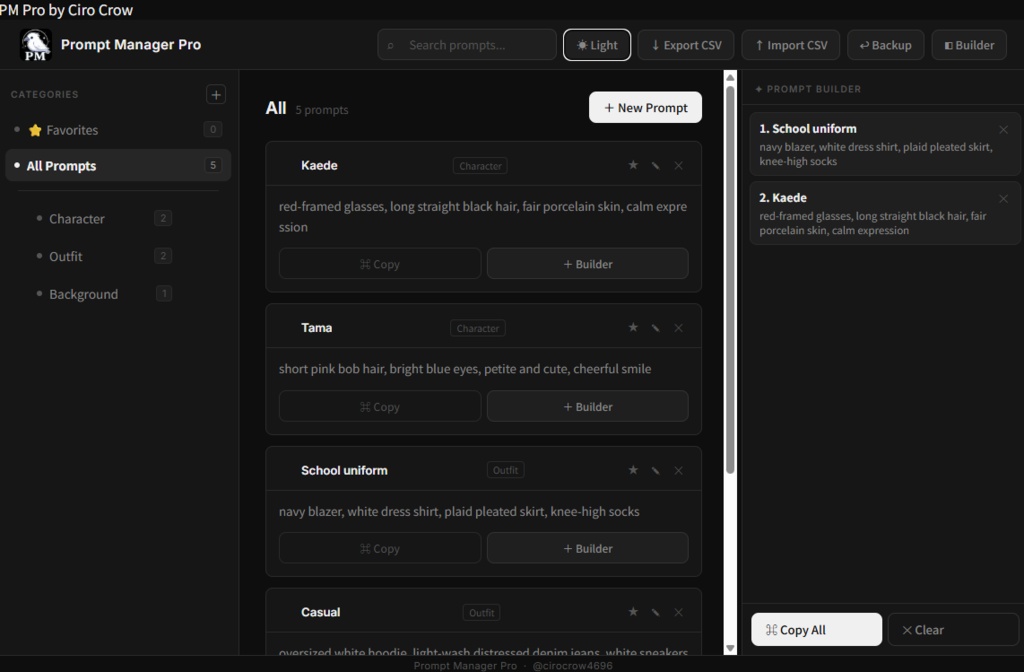The image size is (1024, 672).
Task: Filter by Character category
Action: point(104,219)
